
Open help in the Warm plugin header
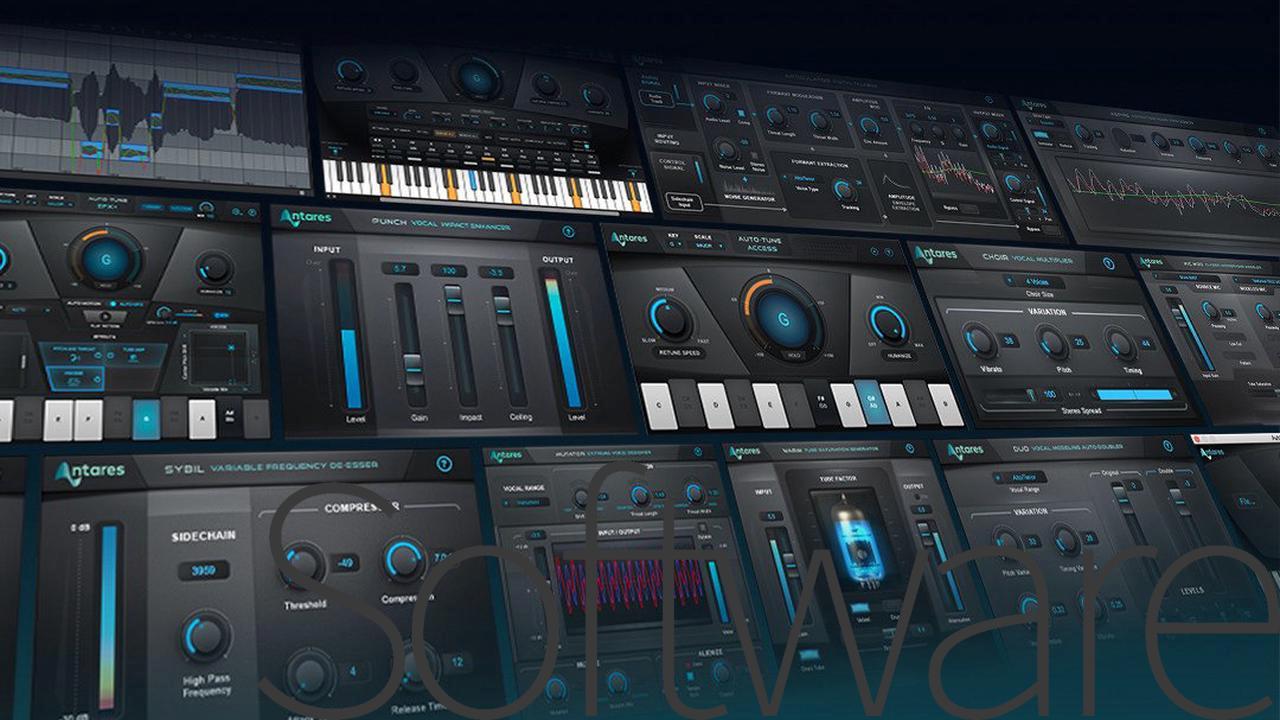909,449
